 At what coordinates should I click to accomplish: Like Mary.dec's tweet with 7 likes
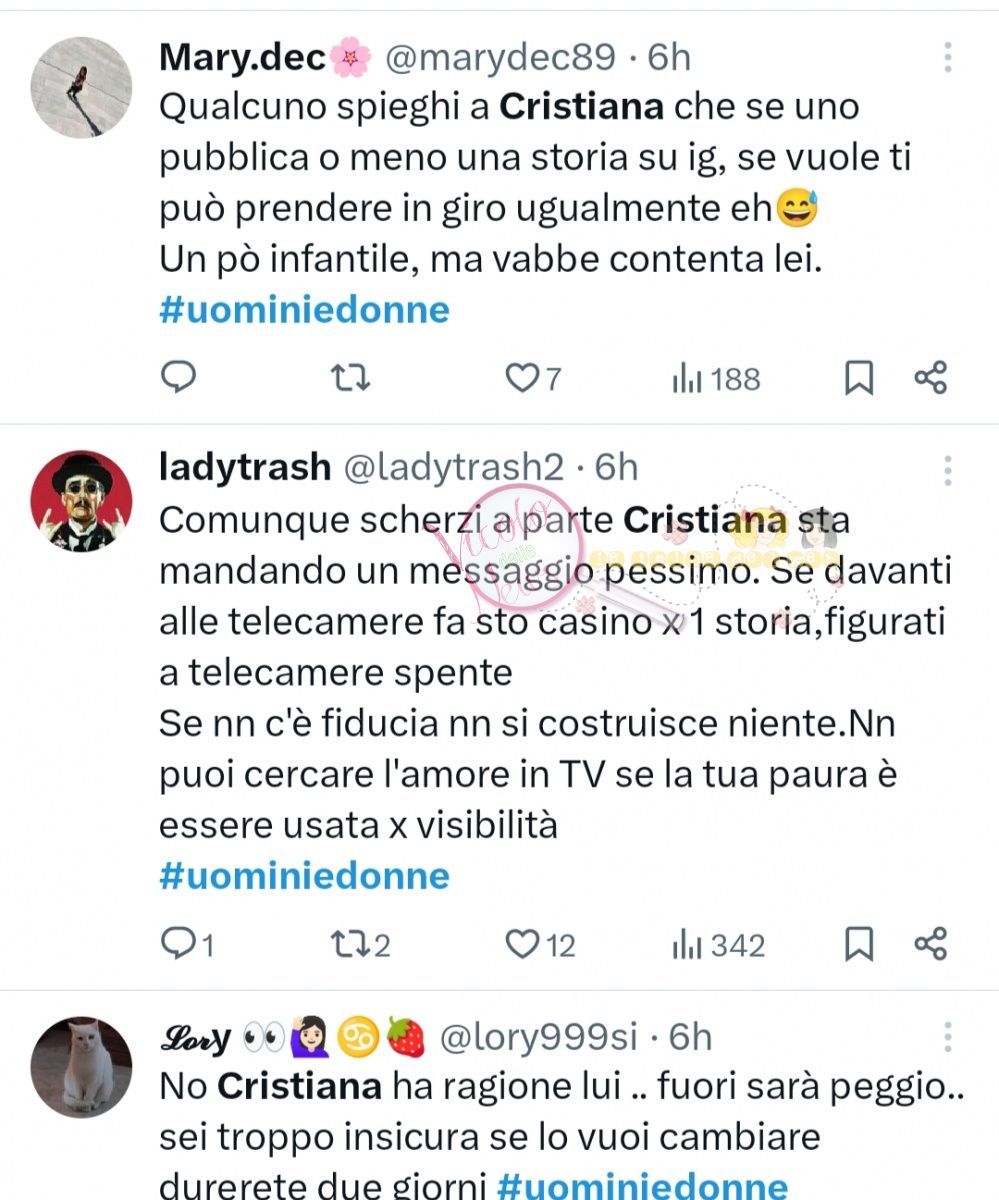(533, 379)
